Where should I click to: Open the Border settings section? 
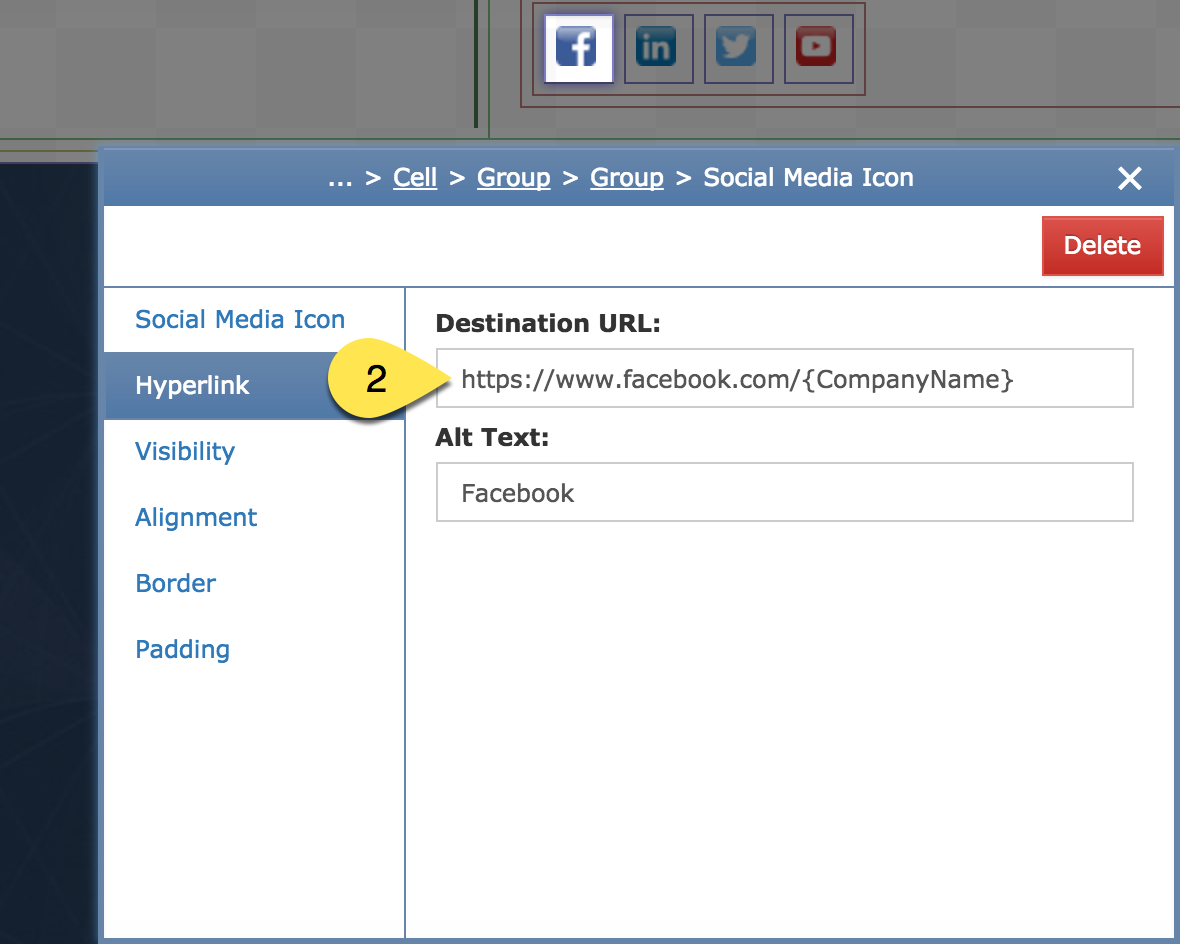(175, 583)
